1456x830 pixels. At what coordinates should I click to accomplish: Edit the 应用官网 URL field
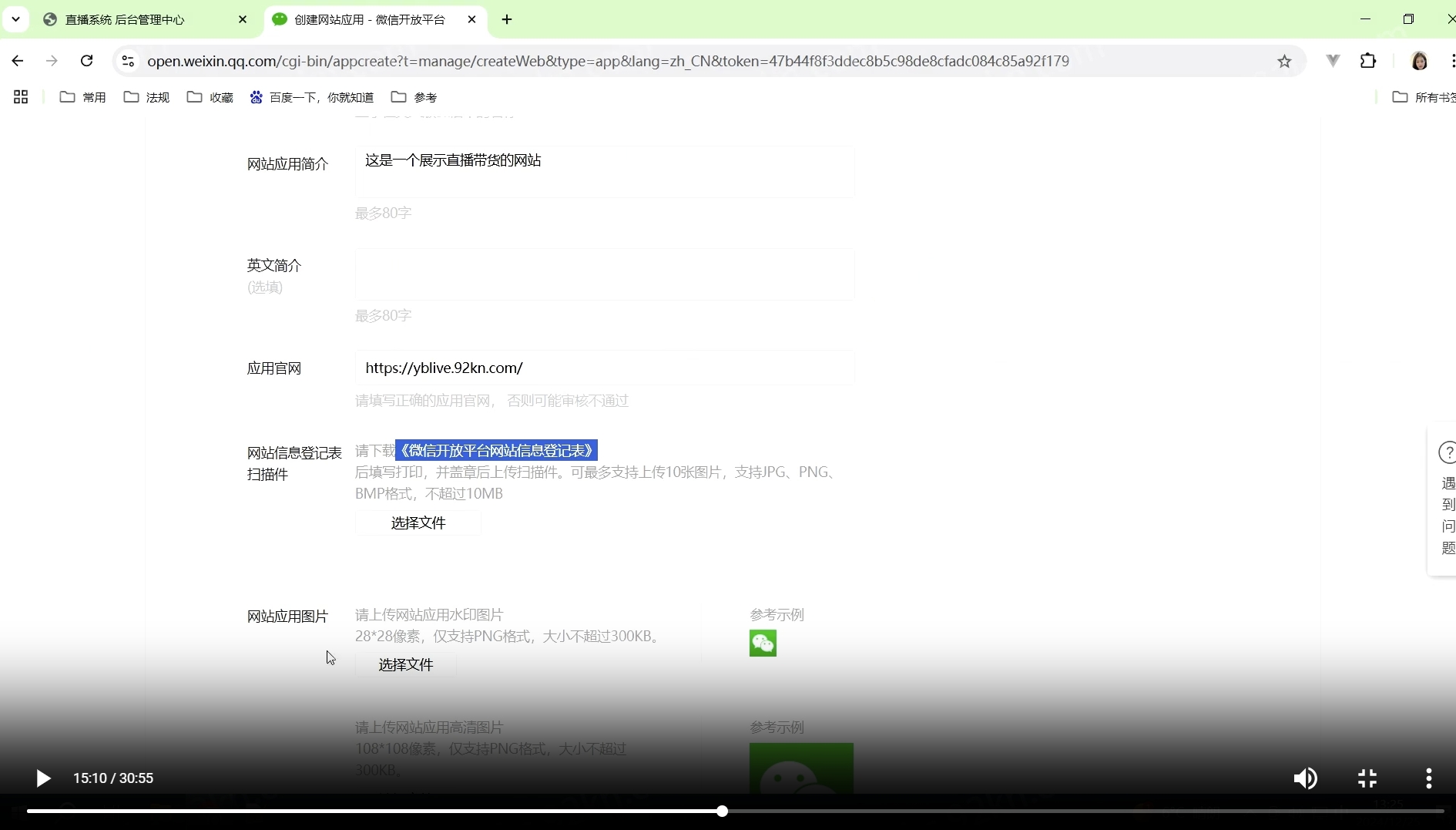pos(605,368)
